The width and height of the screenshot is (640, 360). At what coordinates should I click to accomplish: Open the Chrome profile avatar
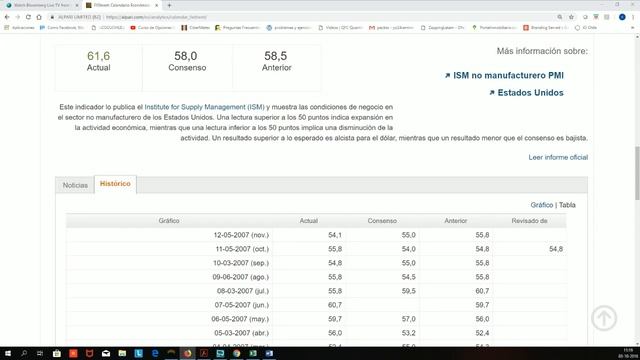pyautogui.click(x=622, y=17)
